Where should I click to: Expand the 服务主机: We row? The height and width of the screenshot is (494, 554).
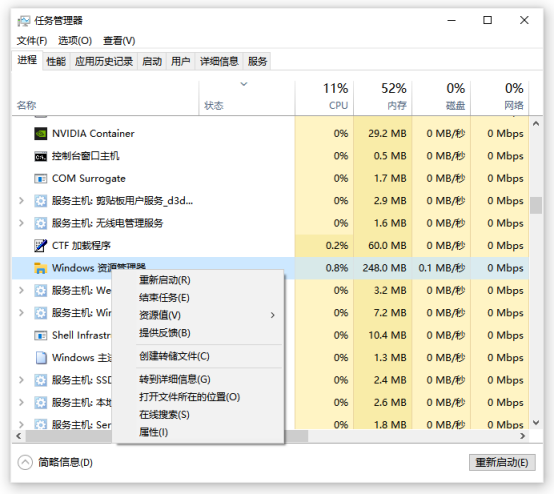[21, 290]
